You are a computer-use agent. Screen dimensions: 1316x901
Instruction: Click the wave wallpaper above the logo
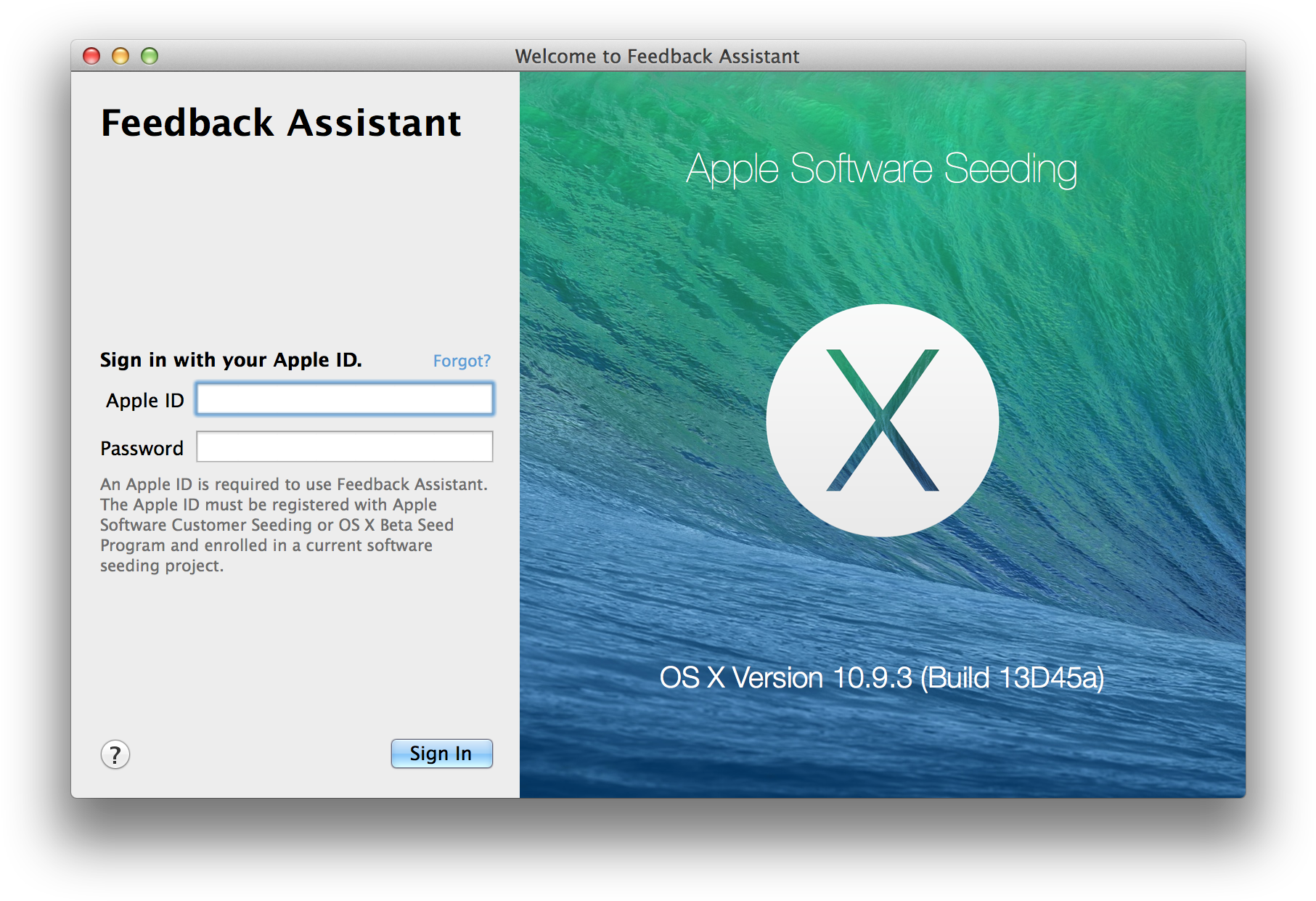(x=882, y=247)
